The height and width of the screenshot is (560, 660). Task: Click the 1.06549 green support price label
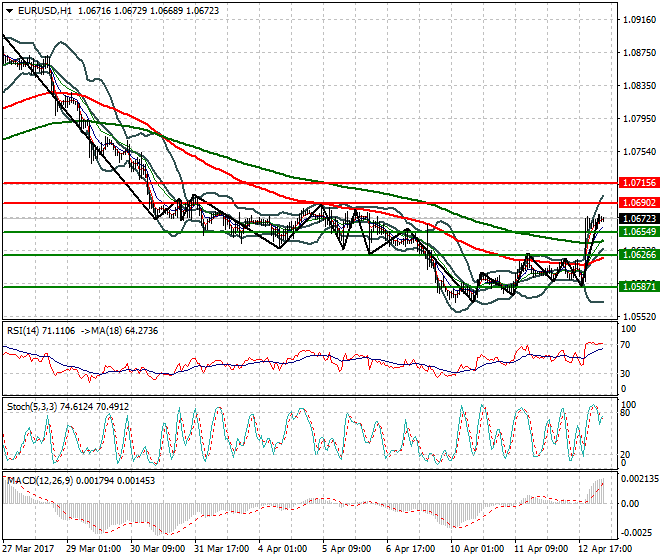(x=639, y=232)
